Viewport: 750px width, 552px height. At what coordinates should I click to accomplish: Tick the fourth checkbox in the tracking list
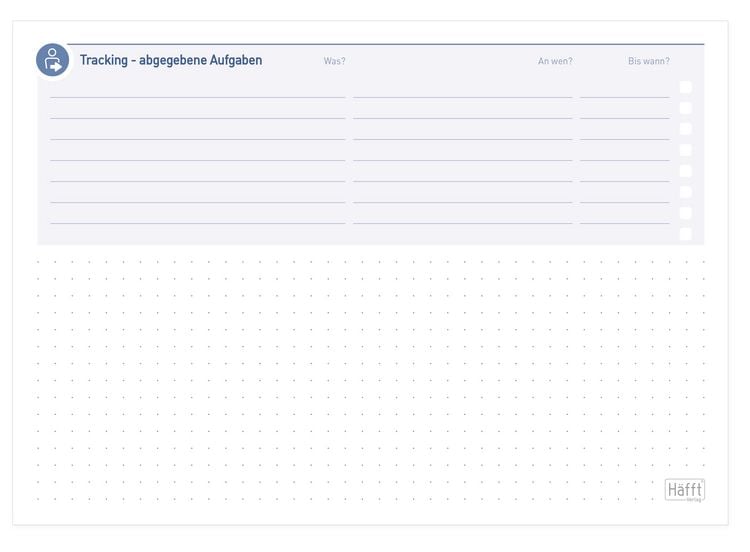(x=686, y=150)
